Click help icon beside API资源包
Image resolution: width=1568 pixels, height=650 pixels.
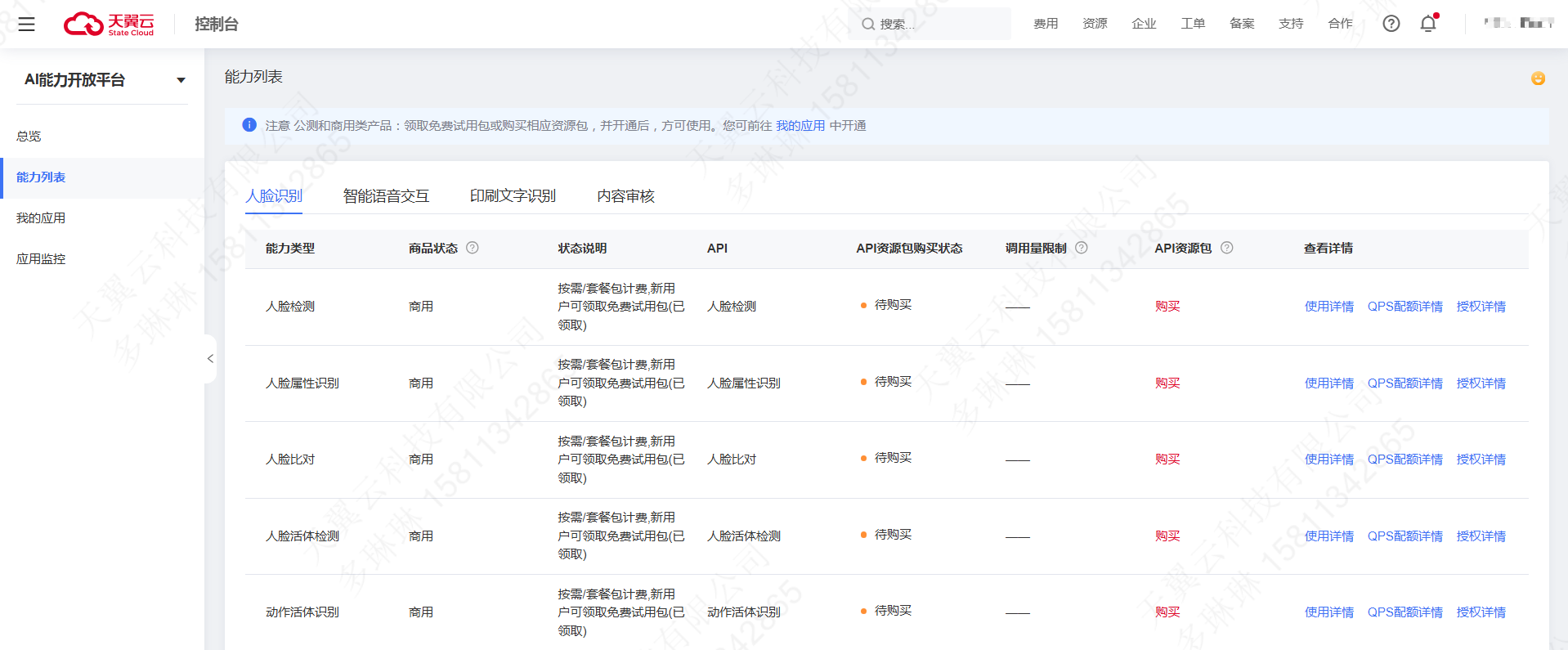[x=1227, y=248]
